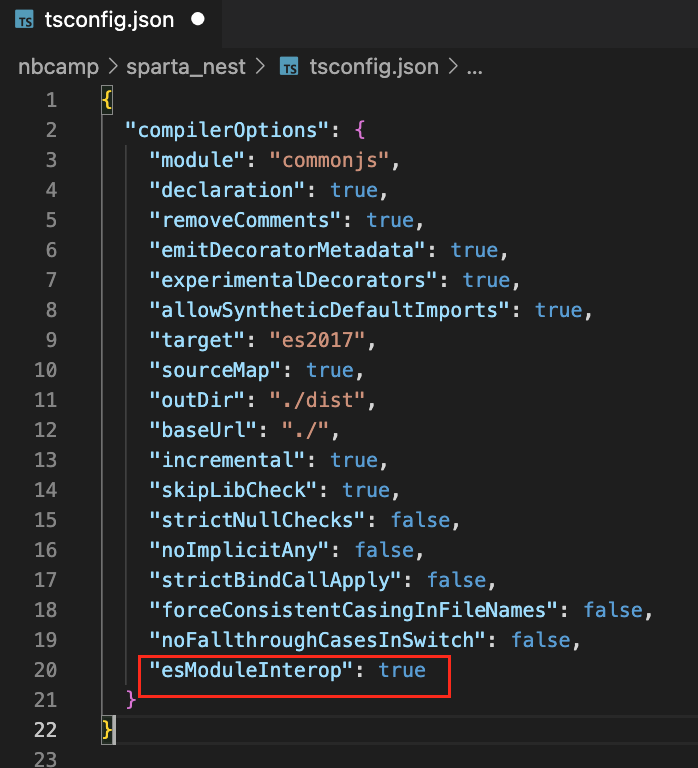Click the TS icon in the breadcrumb
This screenshot has height=768, width=698.
coord(289,67)
